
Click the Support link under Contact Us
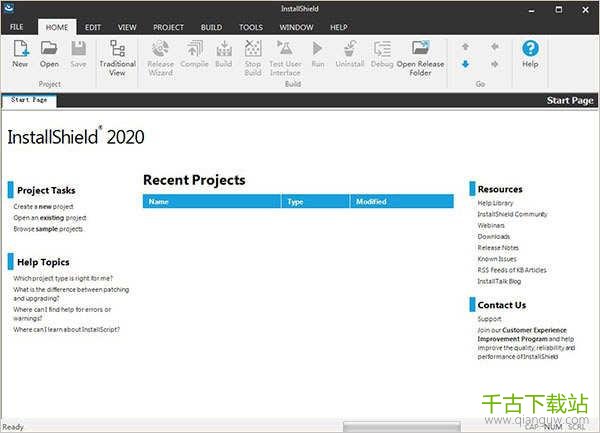490,319
